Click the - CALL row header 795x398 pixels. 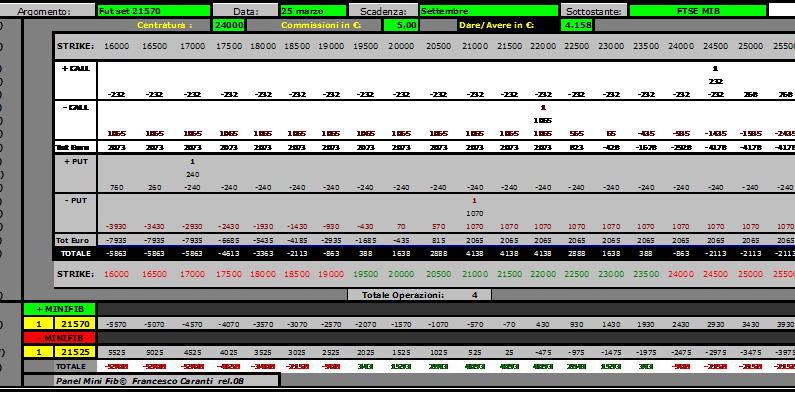coord(76,107)
